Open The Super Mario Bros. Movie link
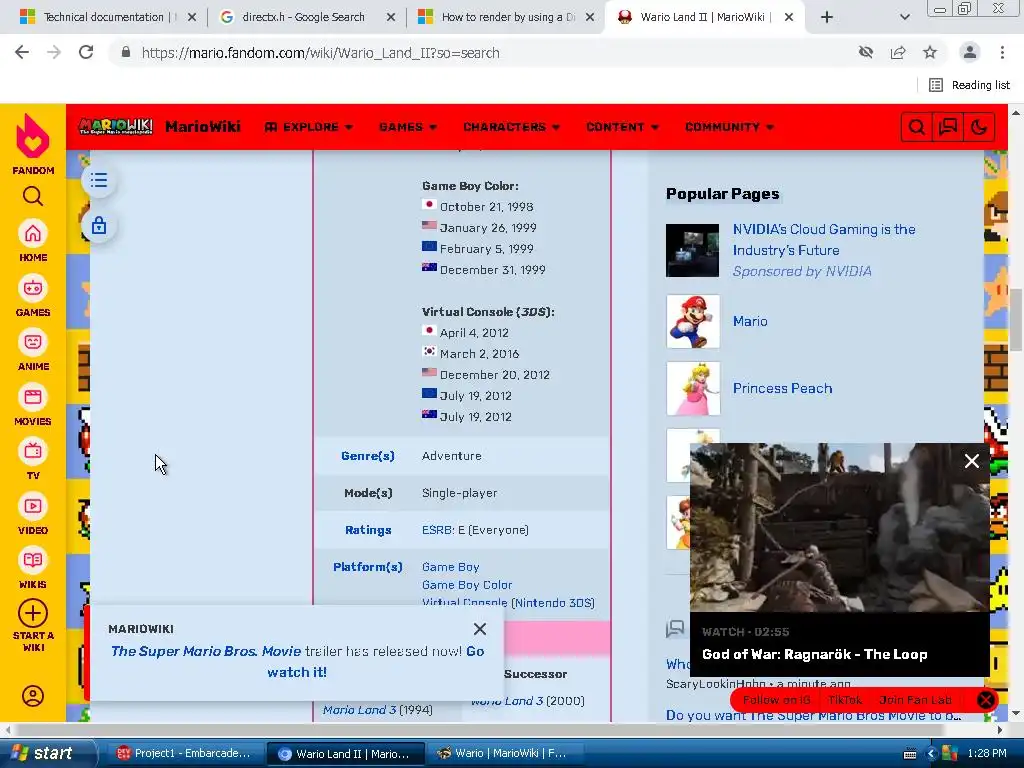The width and height of the screenshot is (1024, 768). point(206,651)
